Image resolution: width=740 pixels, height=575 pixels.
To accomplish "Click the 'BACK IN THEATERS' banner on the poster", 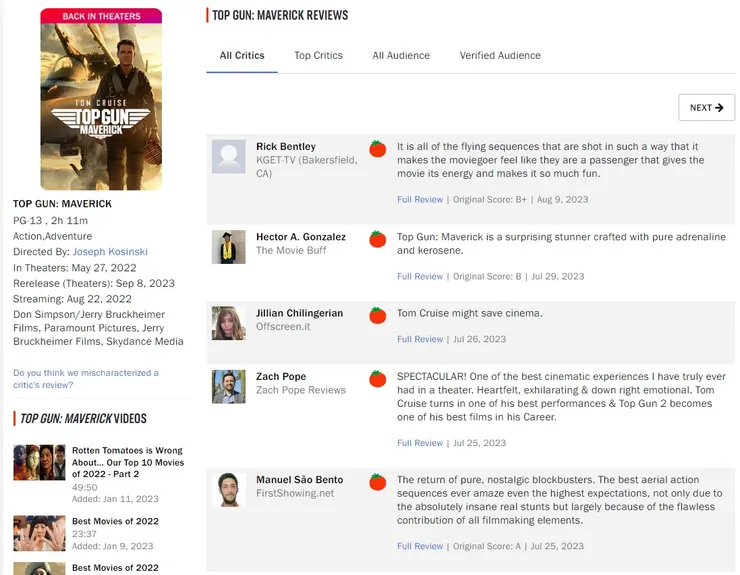I will tap(101, 16).
